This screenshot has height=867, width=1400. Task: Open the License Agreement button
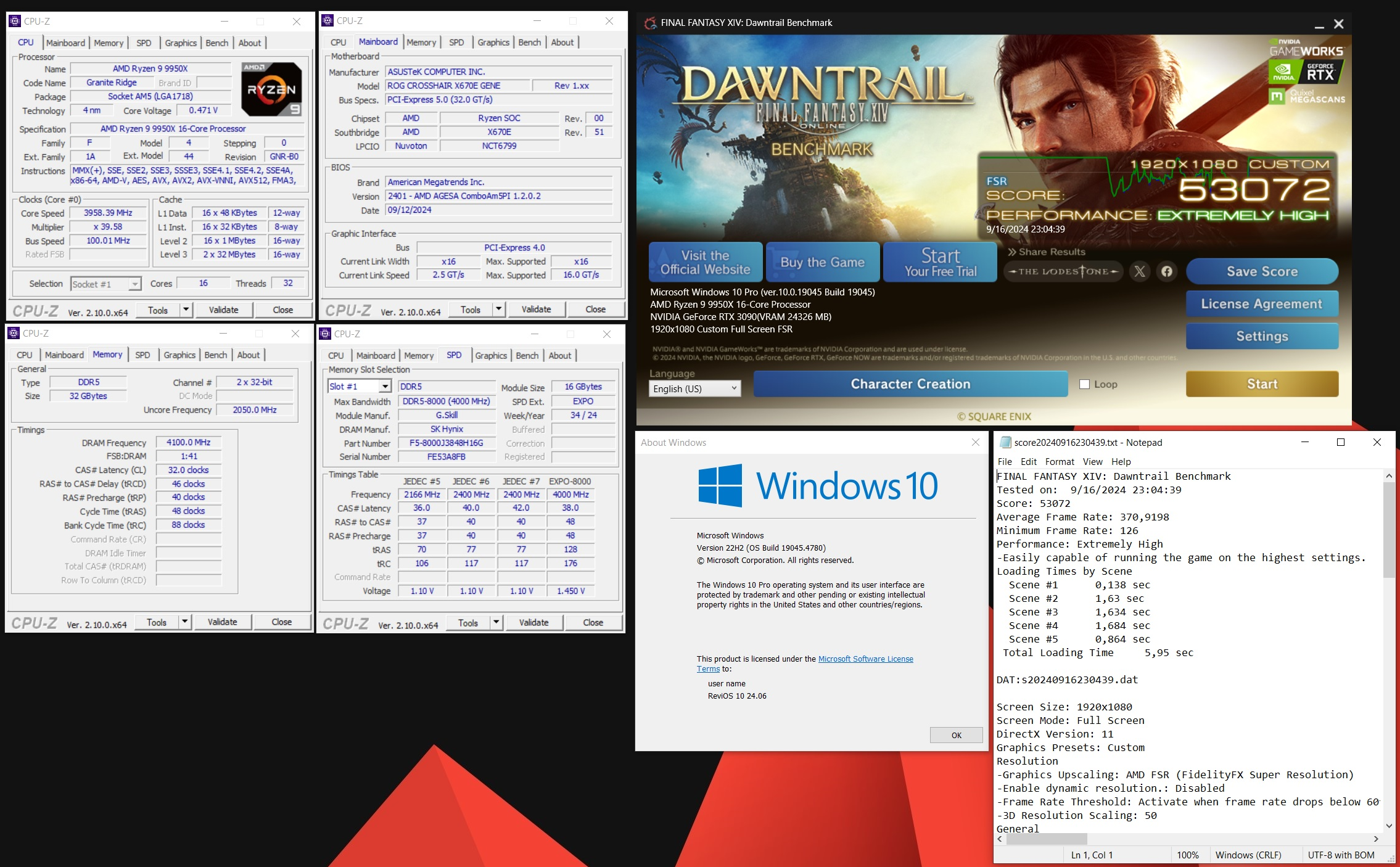point(1262,304)
